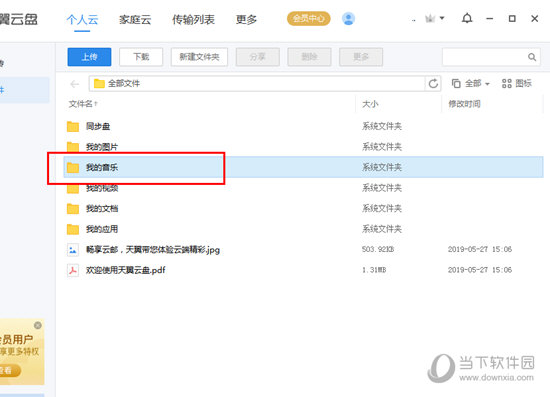This screenshot has height=397, width=550.
Task: Select 欢迎使用天翼云盘.pdf file name
Action: (126, 270)
